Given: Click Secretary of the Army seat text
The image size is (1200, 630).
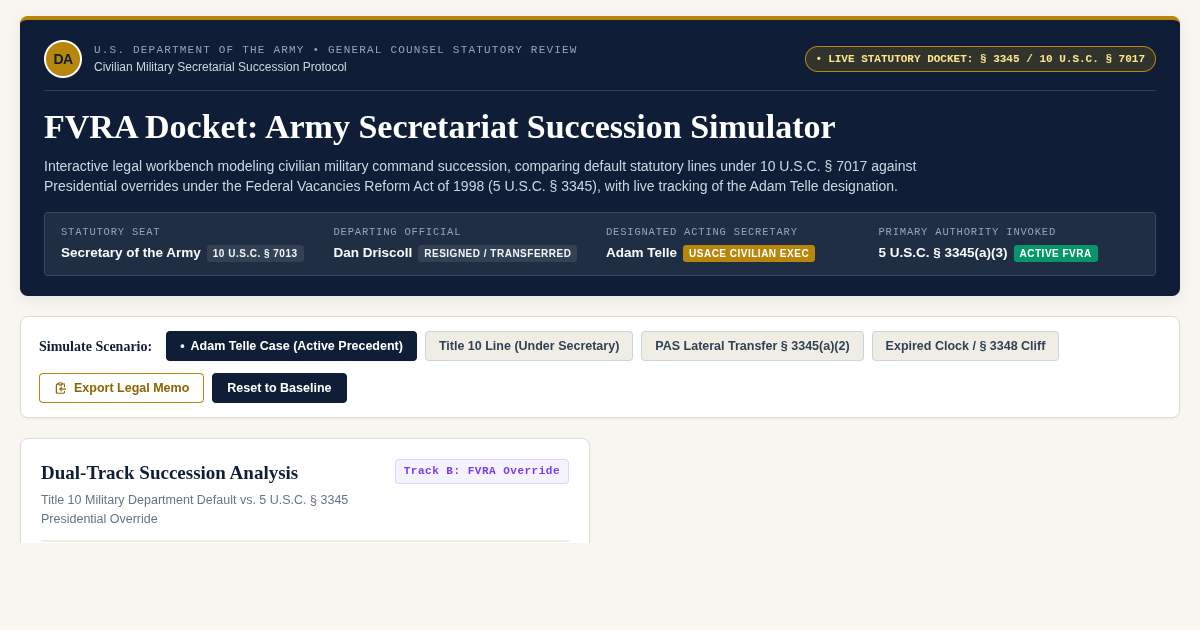Looking at the screenshot, I should click(131, 253).
